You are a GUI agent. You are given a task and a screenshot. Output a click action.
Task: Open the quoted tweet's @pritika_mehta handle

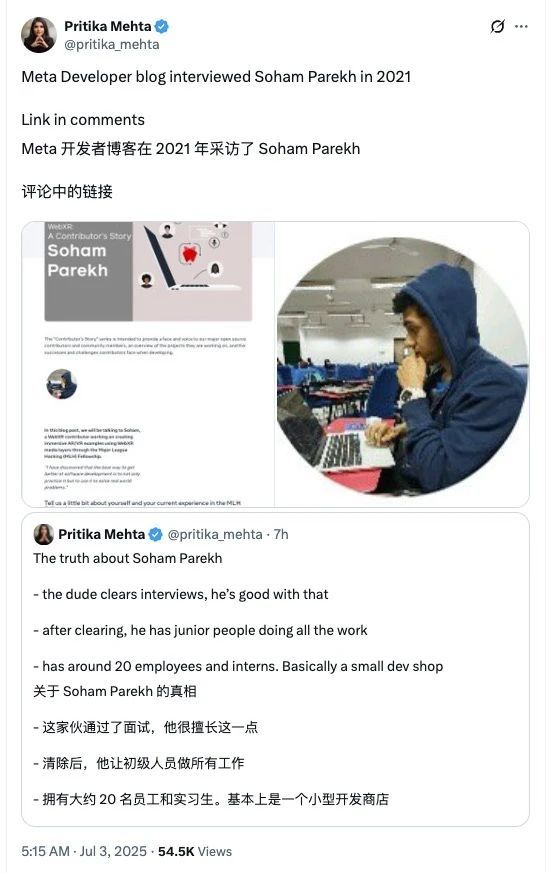(215, 534)
